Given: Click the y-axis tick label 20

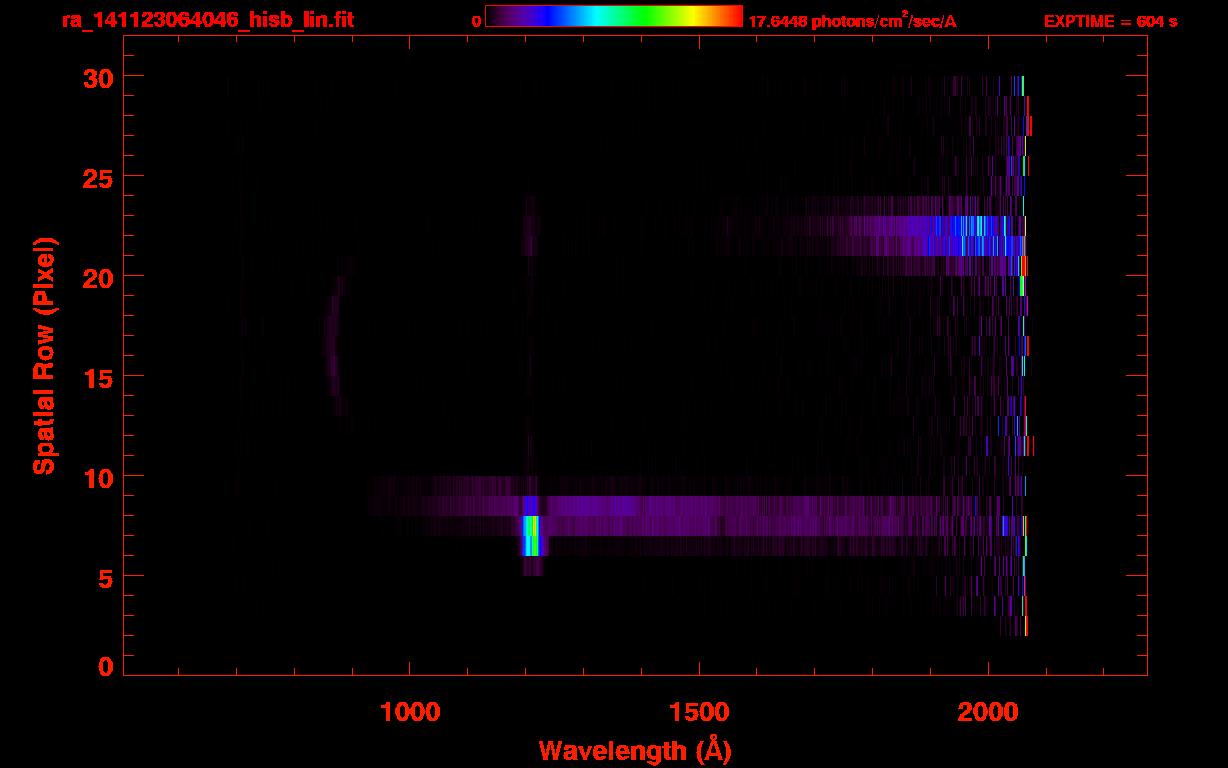Looking at the screenshot, I should click(x=98, y=277).
